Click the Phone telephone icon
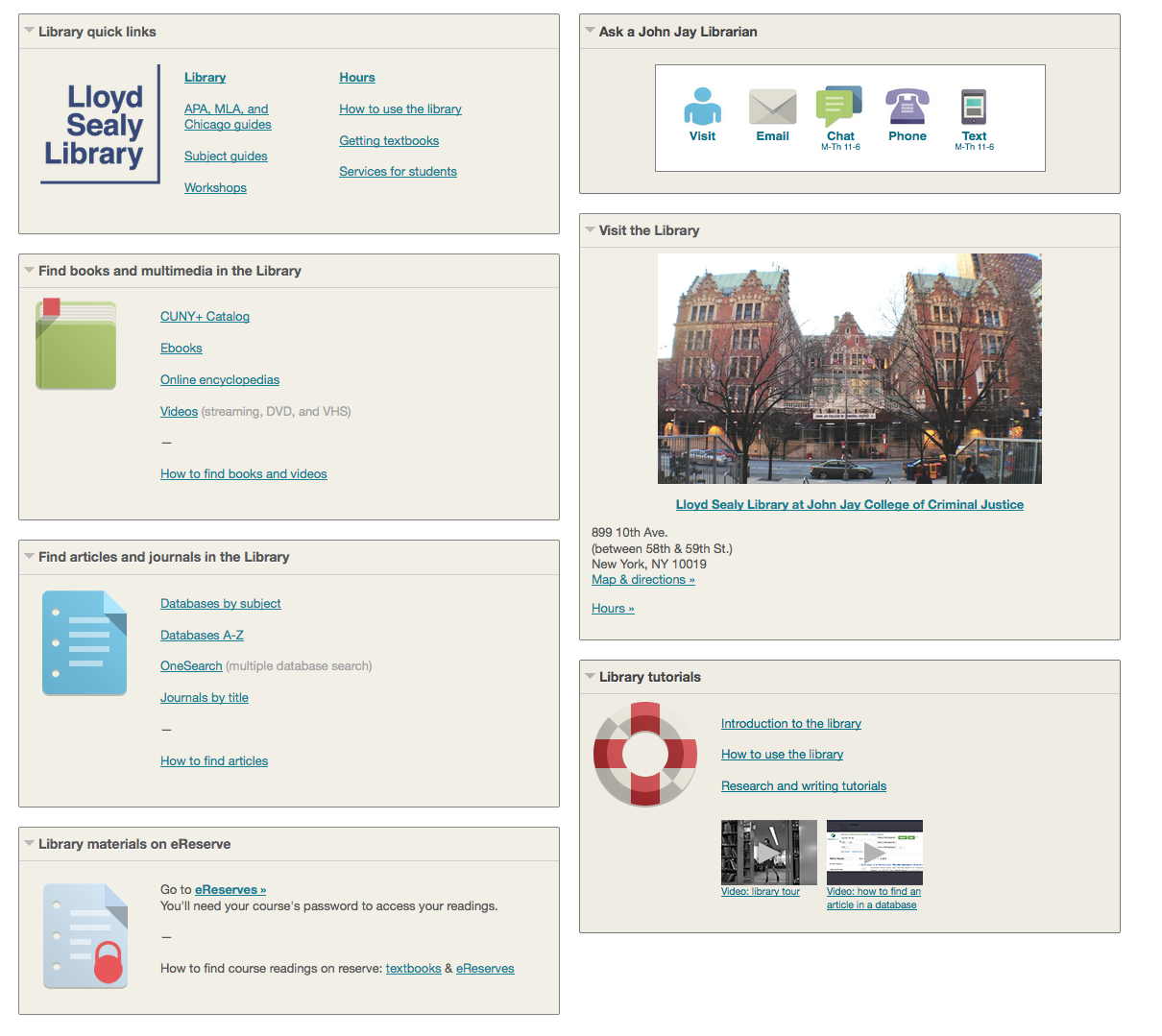Screen dimensions: 1162x1036 click(908, 107)
